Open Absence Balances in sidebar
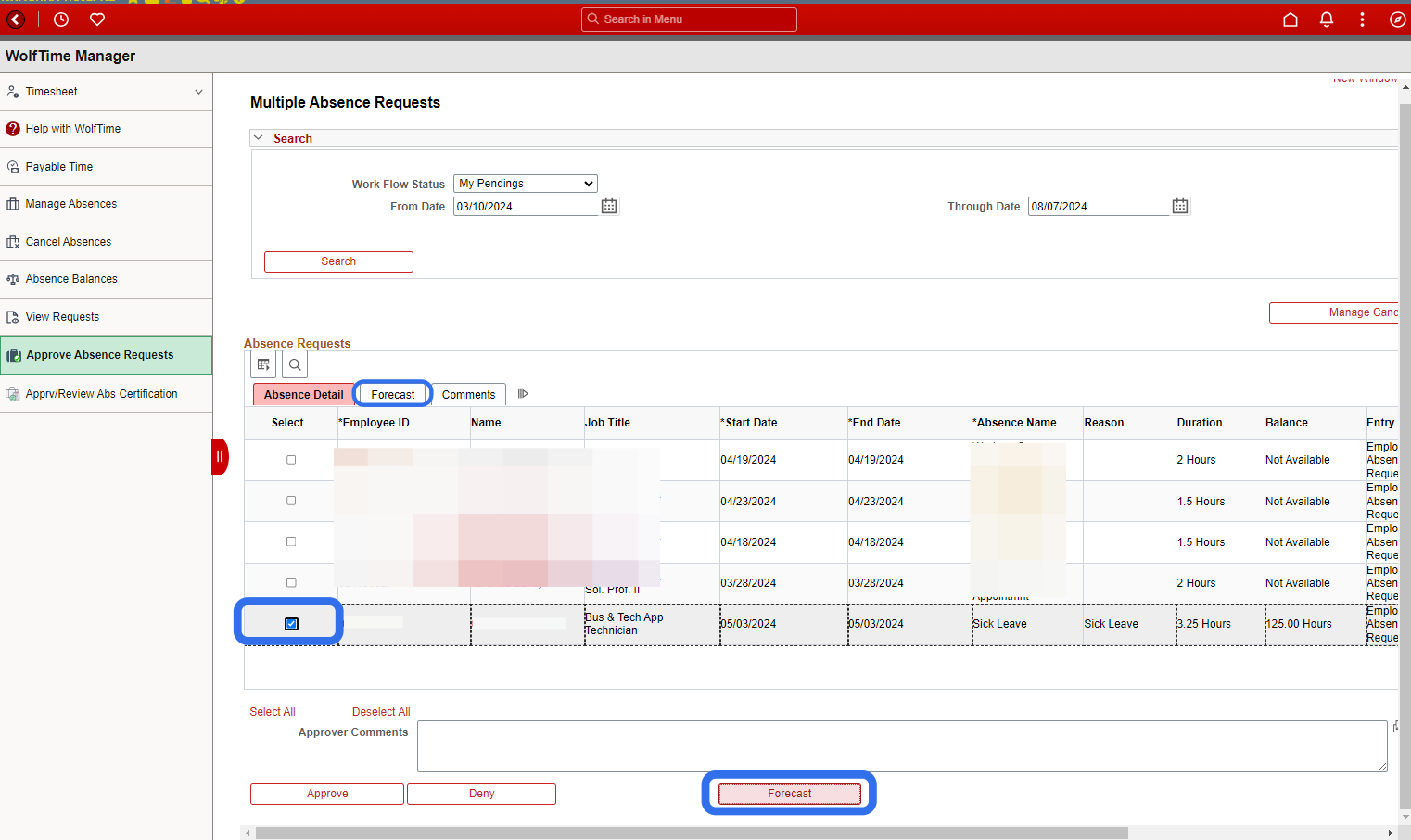This screenshot has height=840, width=1411. (107, 279)
